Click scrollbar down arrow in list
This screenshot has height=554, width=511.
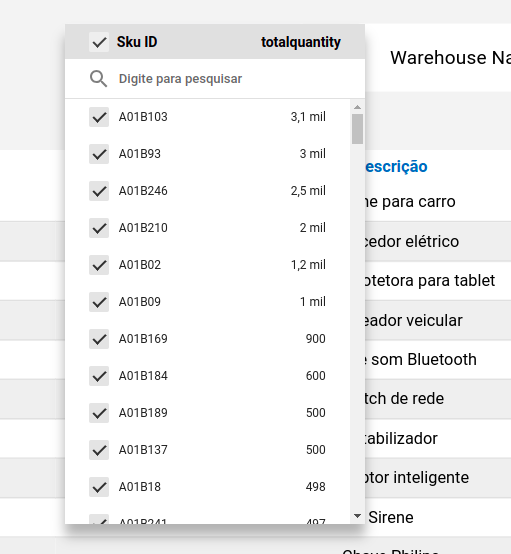357,516
